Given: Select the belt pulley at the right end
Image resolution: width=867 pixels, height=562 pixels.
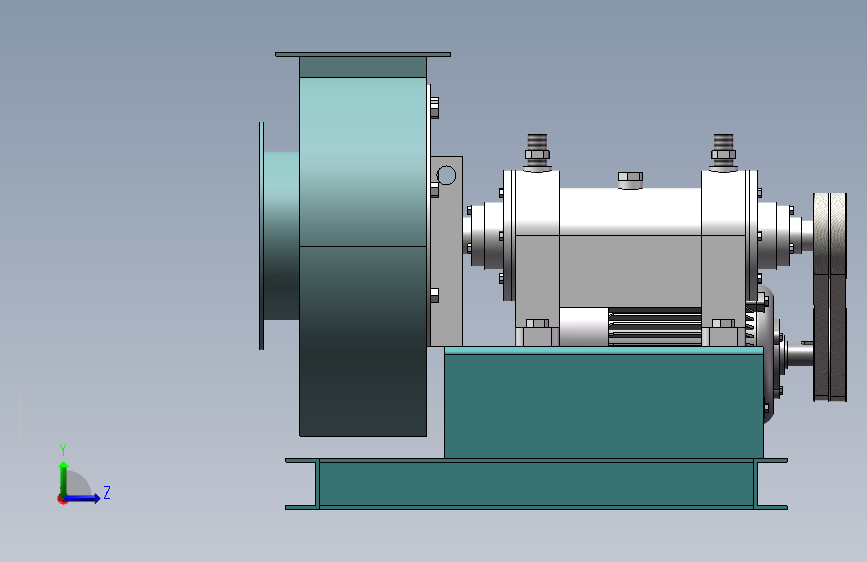Looking at the screenshot, I should 830,297.
